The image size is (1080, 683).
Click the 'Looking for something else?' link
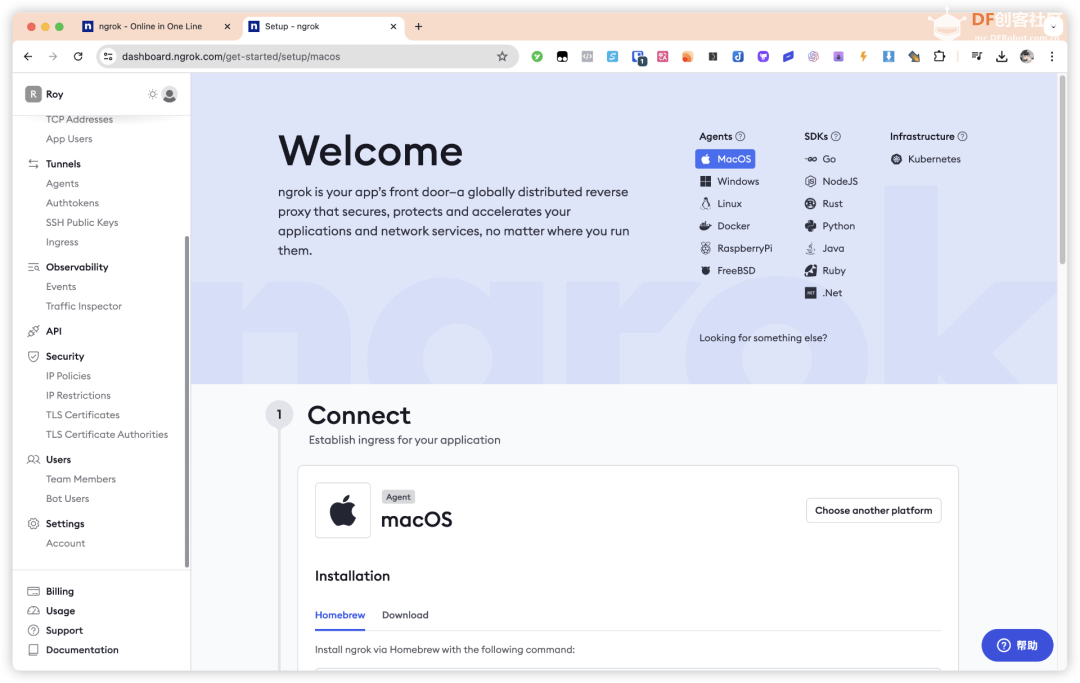pyautogui.click(x=763, y=338)
